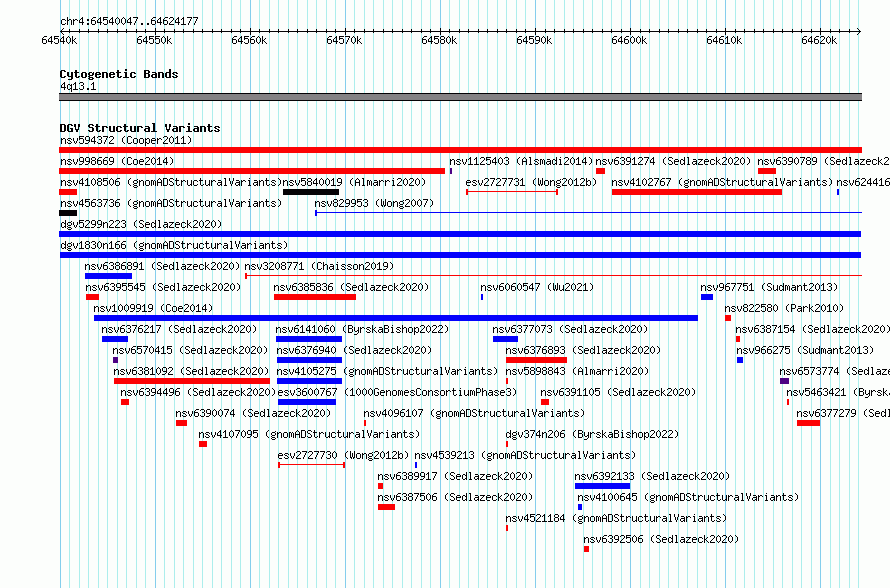
Task: Click the Cytogenetic Bands track title
Action: tap(119, 74)
